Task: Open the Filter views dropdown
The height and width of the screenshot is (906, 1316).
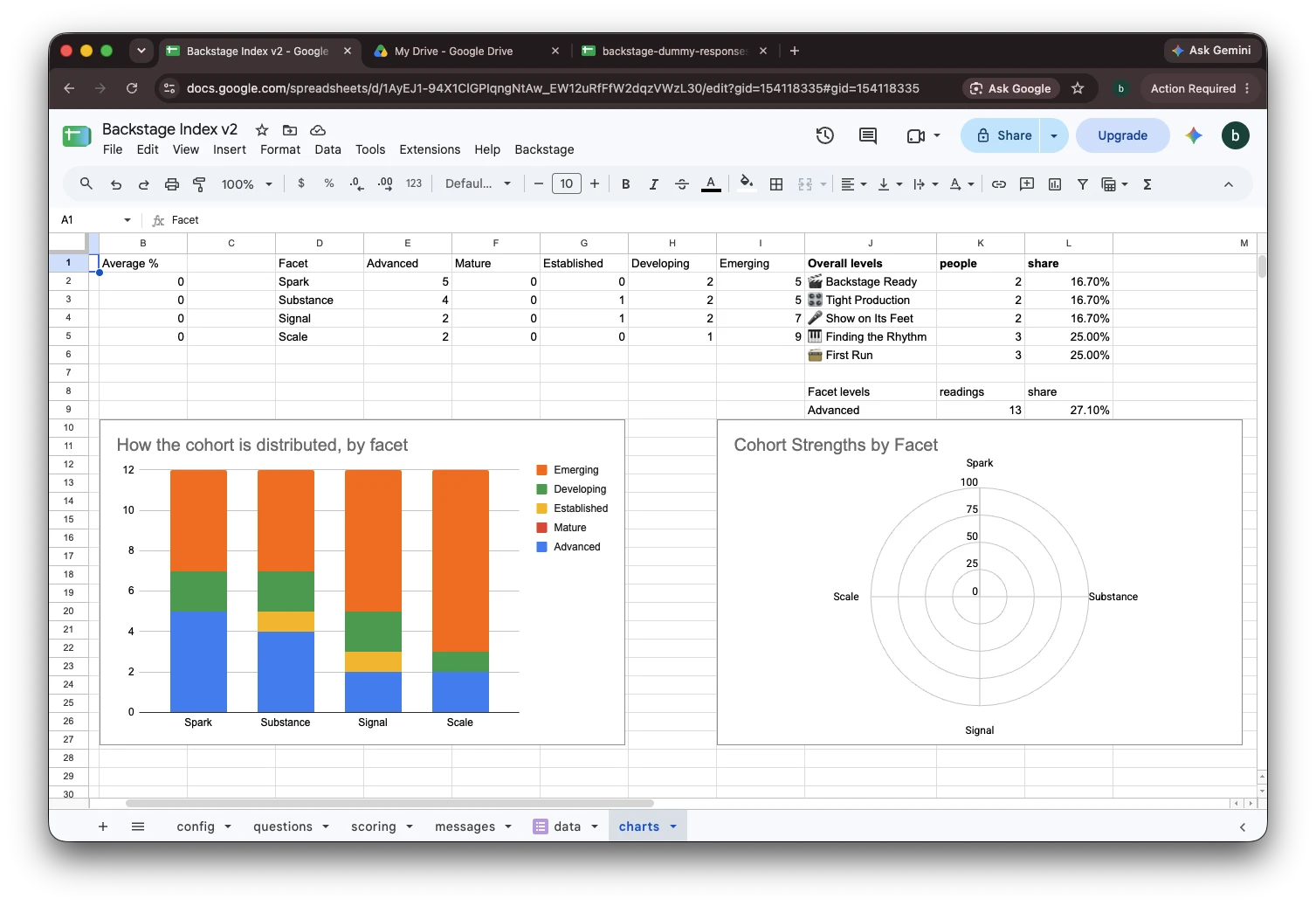Action: (1115, 183)
